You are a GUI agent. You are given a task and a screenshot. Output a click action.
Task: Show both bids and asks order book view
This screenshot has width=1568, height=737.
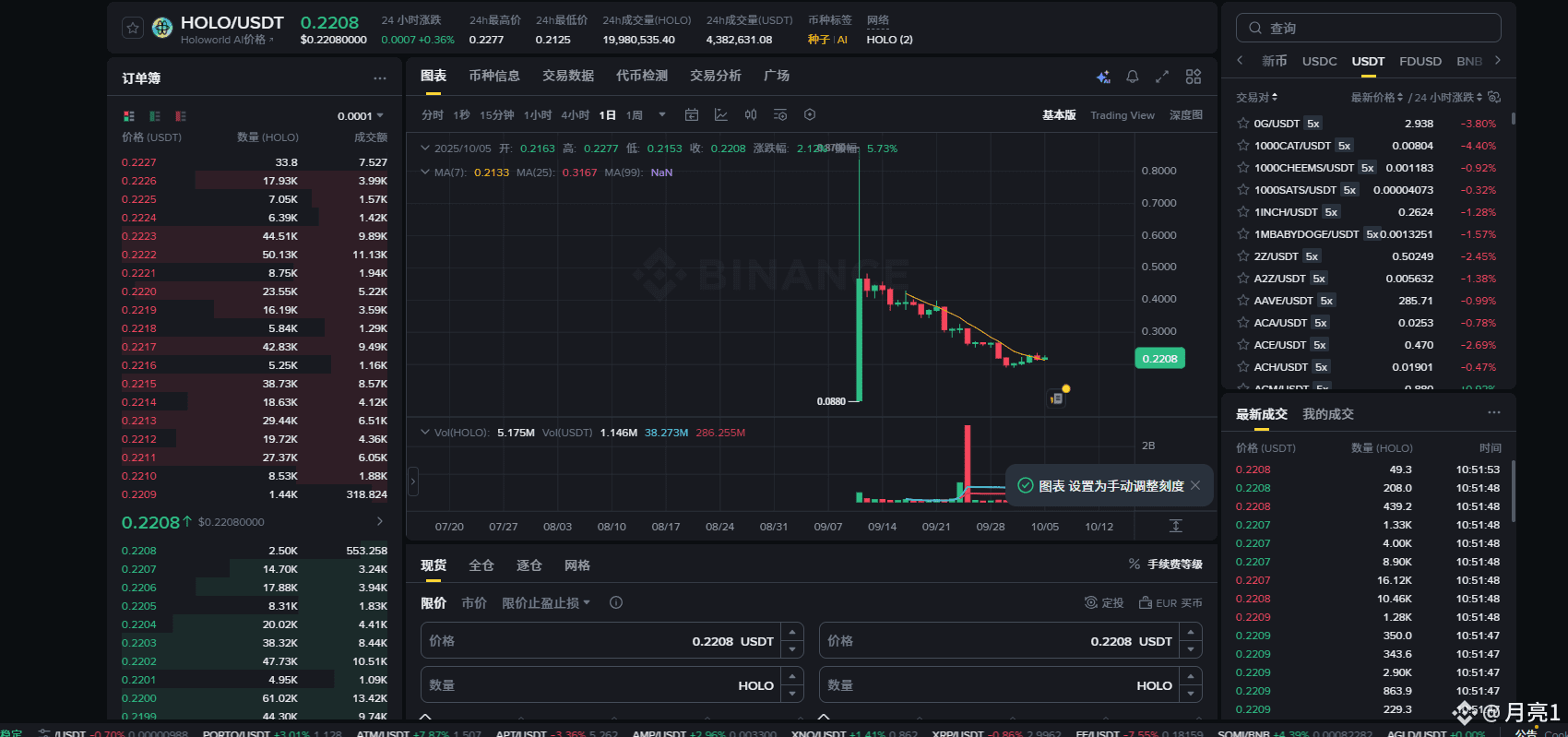click(x=129, y=116)
